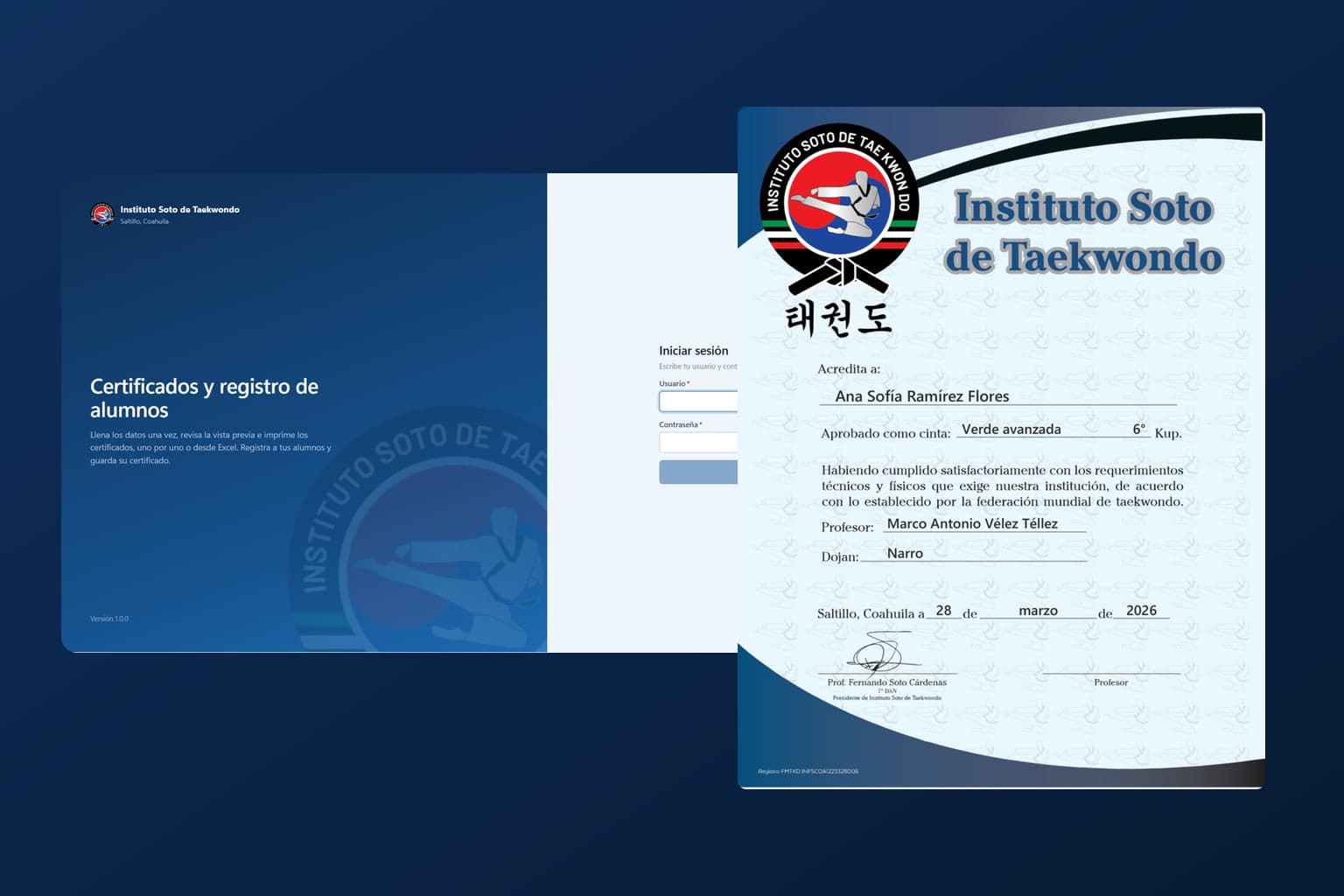Image resolution: width=1344 pixels, height=896 pixels.
Task: Click "Certificados y registro de alumnos" heading
Action: click(204, 398)
